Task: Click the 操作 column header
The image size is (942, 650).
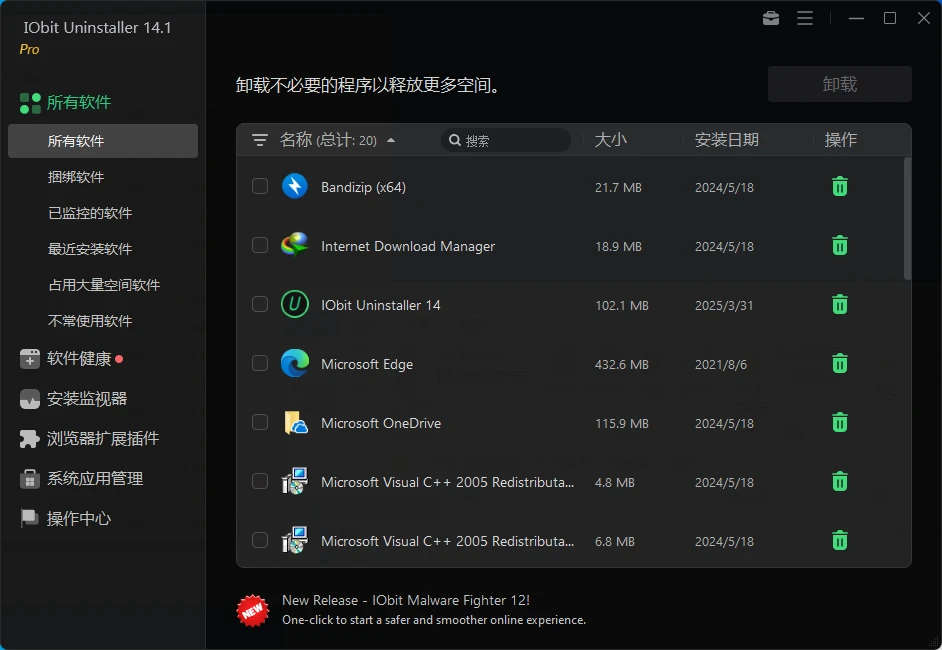Action: [x=840, y=140]
